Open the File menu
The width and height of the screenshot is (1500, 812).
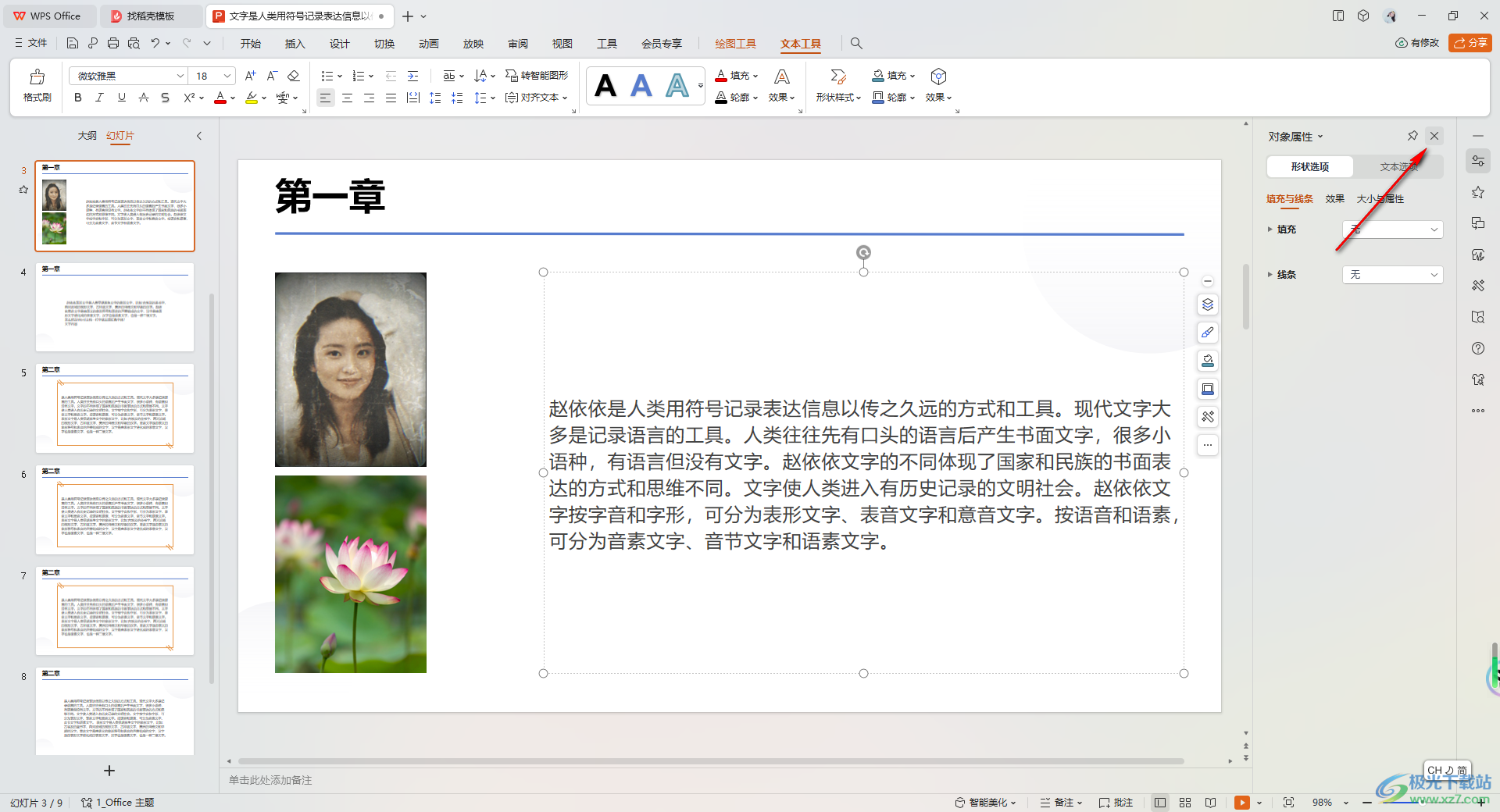pos(31,43)
